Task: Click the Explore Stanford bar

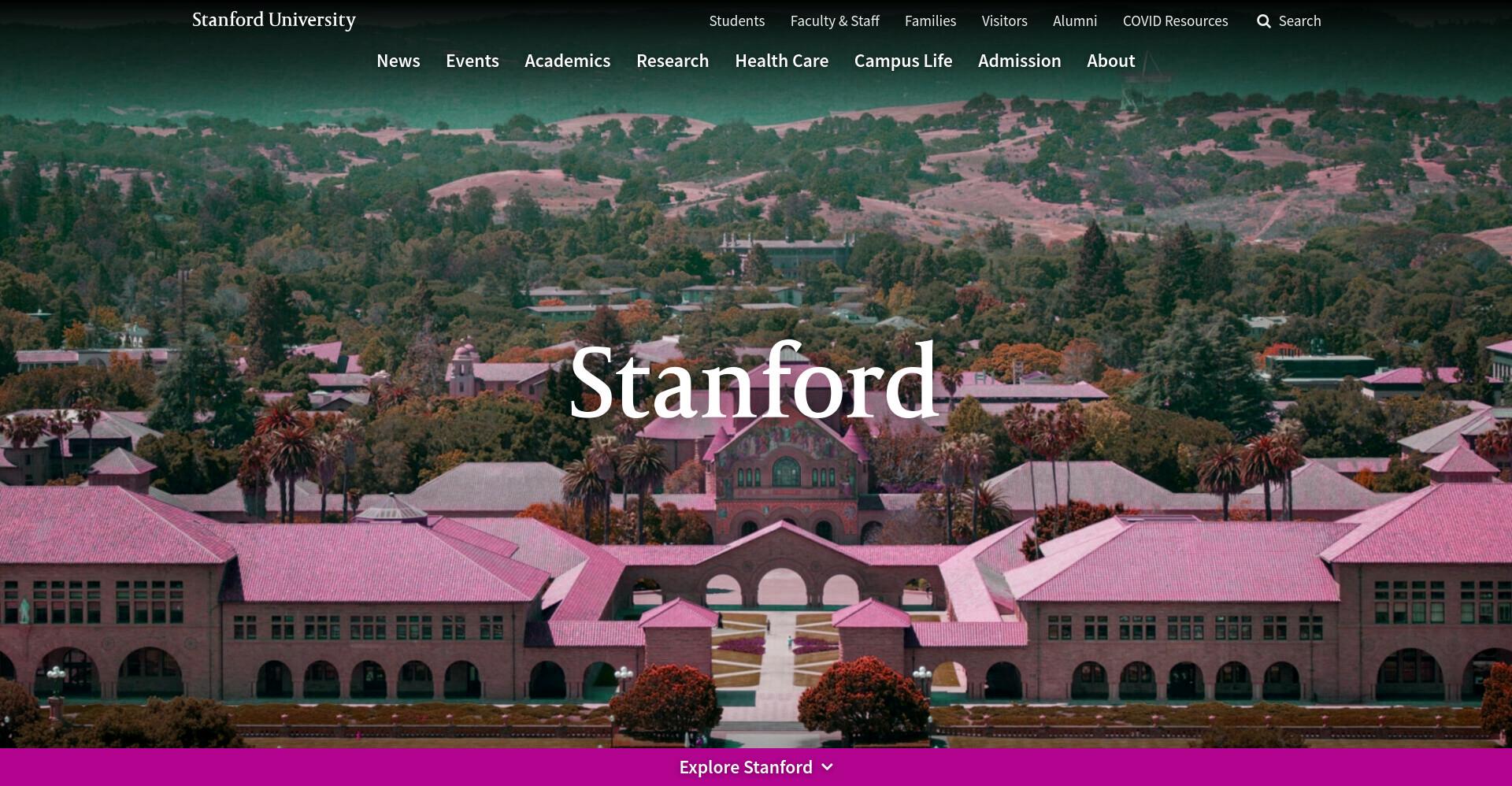Action: point(756,767)
